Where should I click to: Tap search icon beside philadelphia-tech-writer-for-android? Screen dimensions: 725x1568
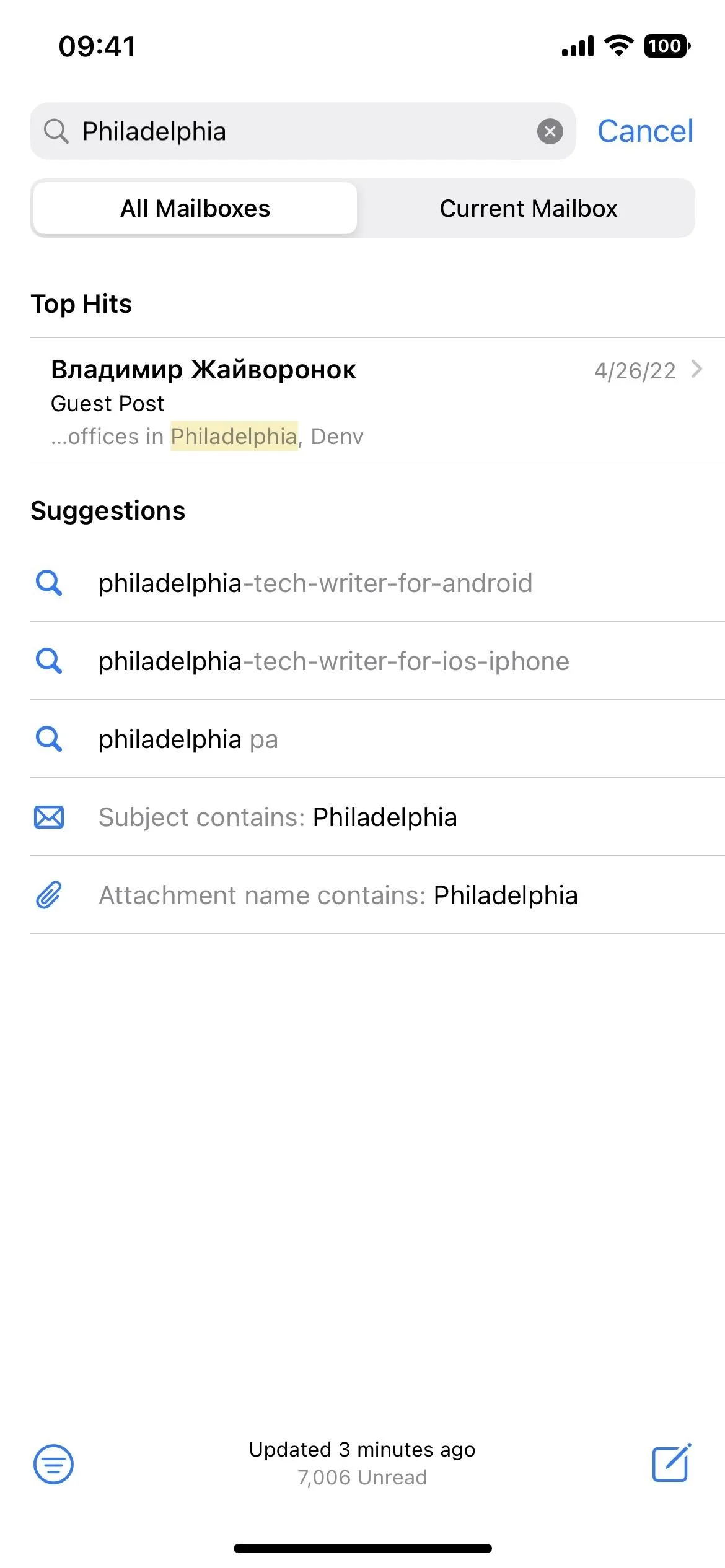click(x=49, y=583)
